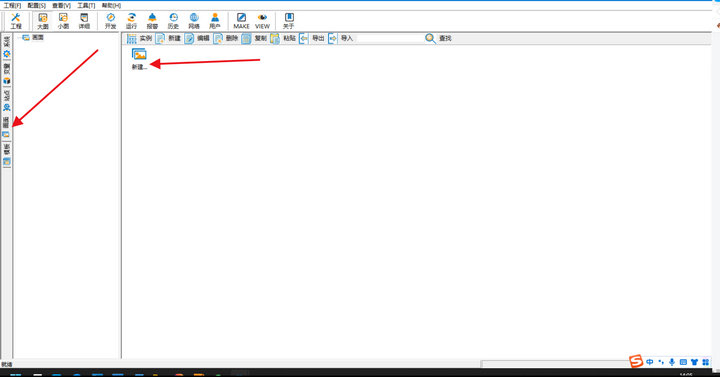Click the 新建 new button in list toolbar
Image resolution: width=720 pixels, height=377 pixels.
pos(169,39)
